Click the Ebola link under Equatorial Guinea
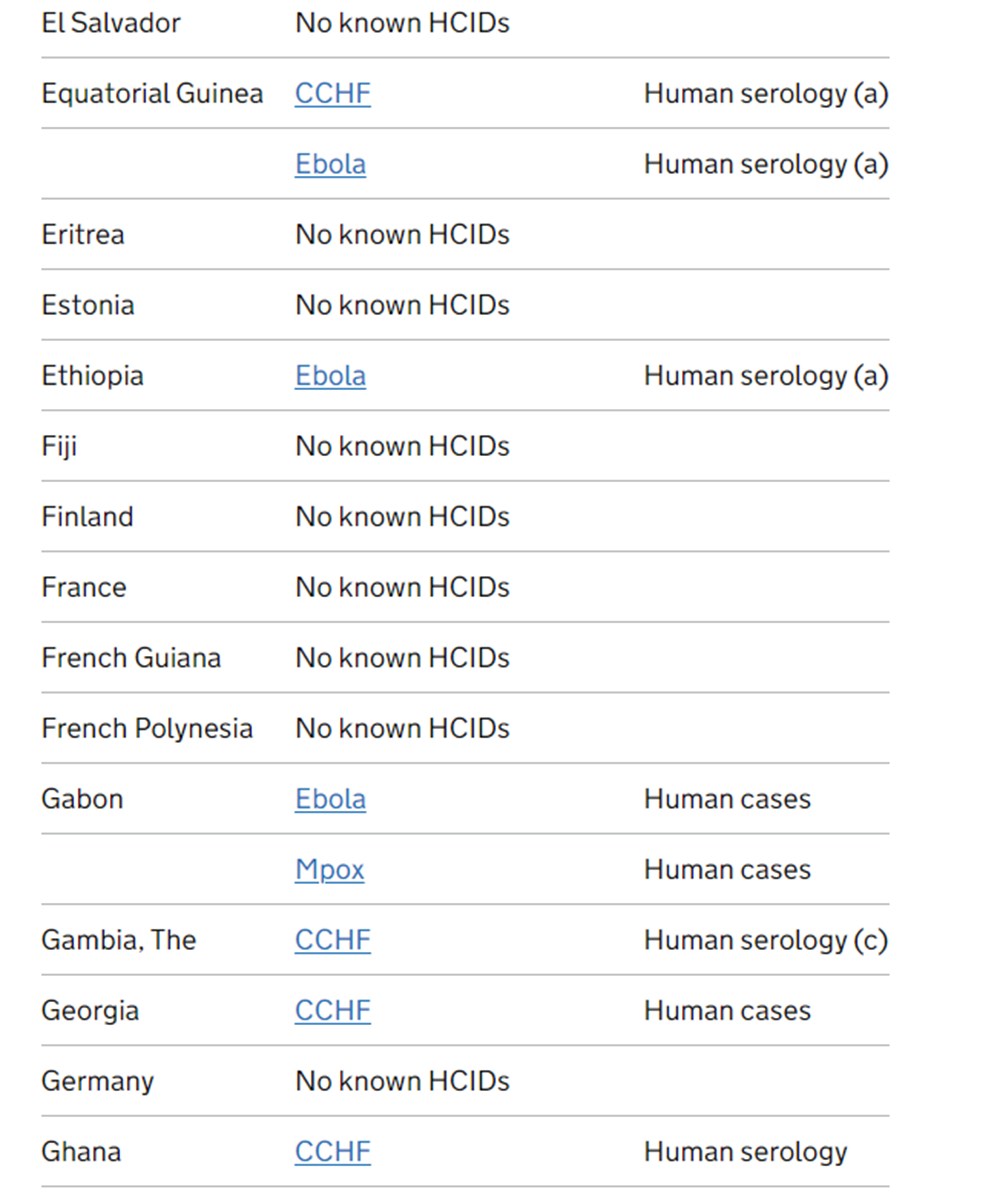The height and width of the screenshot is (1204, 1000). (330, 164)
